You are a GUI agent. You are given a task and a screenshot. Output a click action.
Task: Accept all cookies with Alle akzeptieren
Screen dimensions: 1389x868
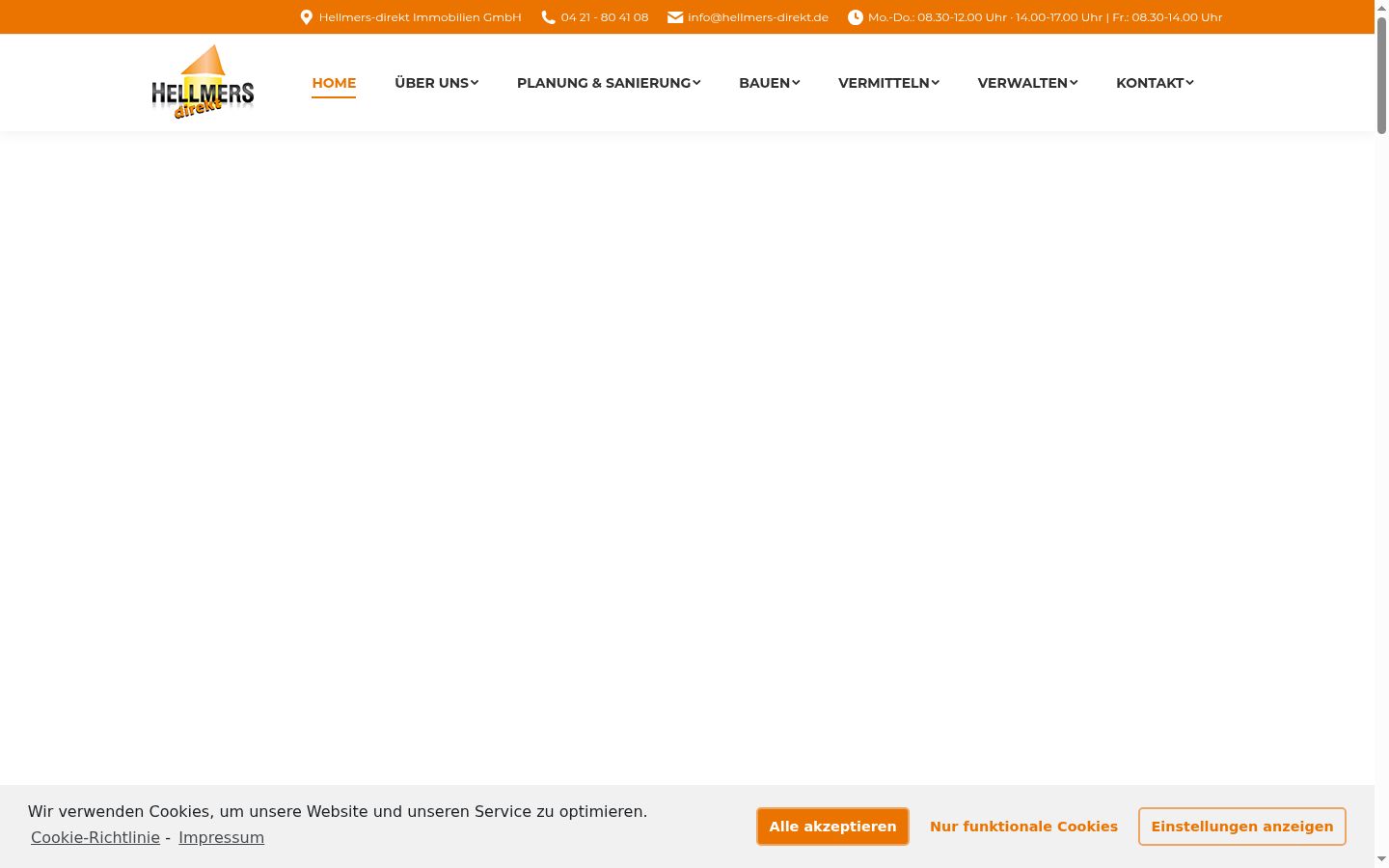pyautogui.click(x=832, y=827)
